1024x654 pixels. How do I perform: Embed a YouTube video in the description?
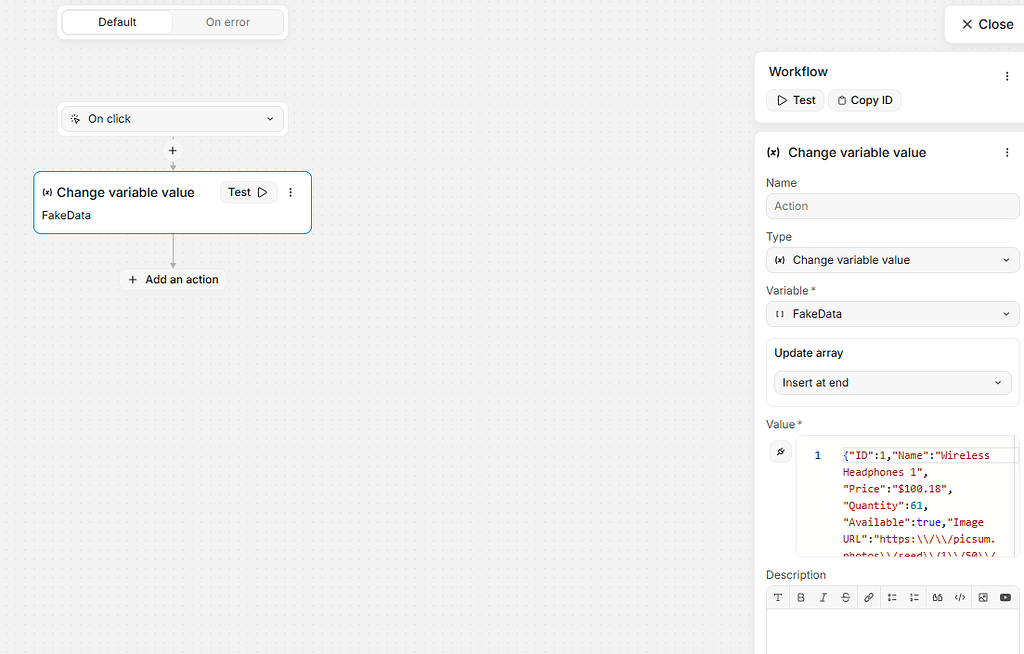(x=1005, y=597)
